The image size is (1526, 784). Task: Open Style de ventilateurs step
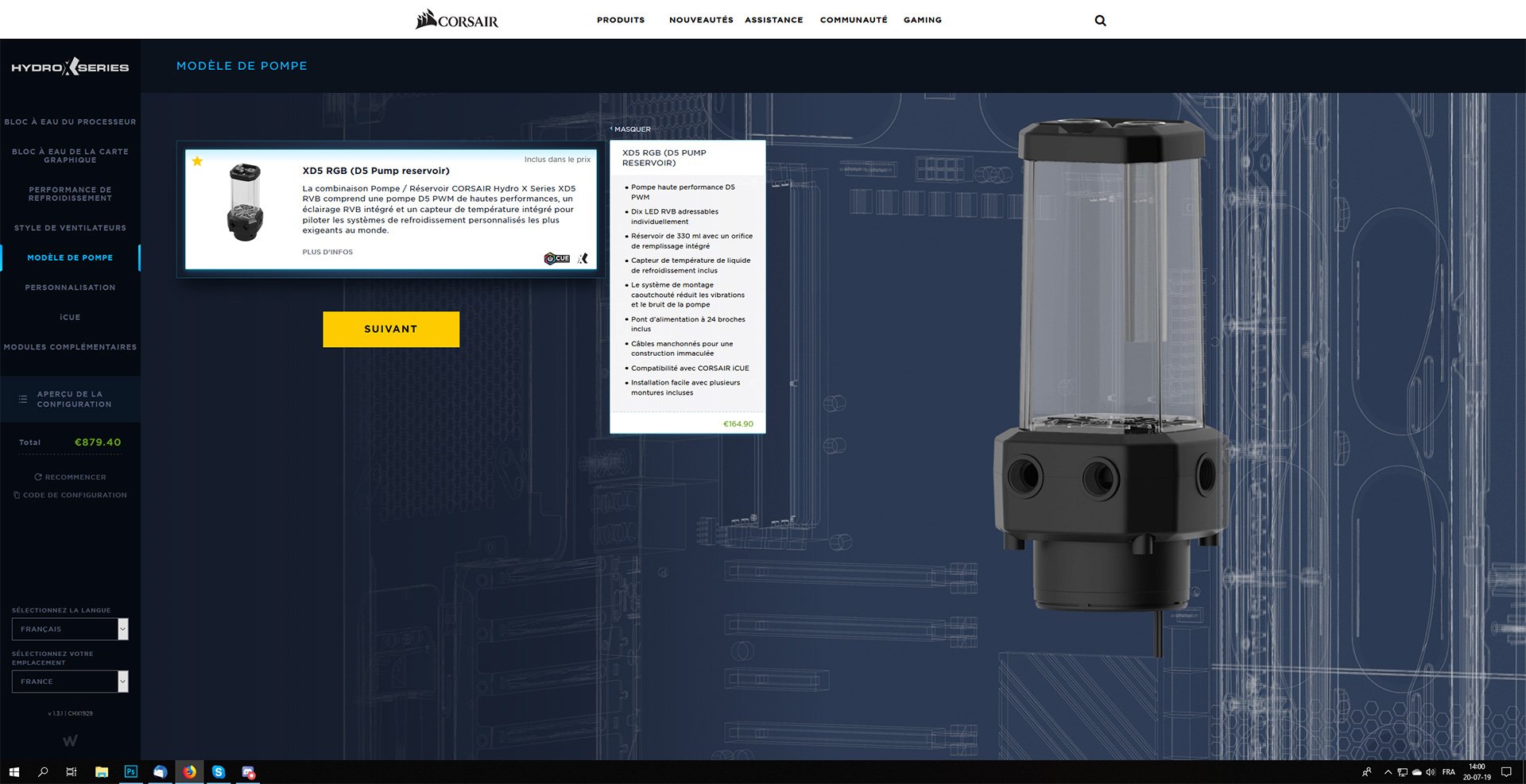70,228
